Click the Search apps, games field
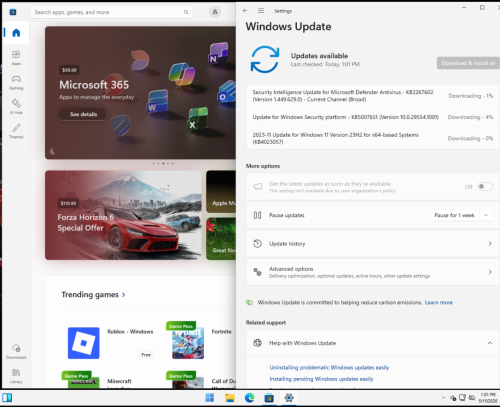Viewport: 500px width, 407px height. [x=112, y=12]
